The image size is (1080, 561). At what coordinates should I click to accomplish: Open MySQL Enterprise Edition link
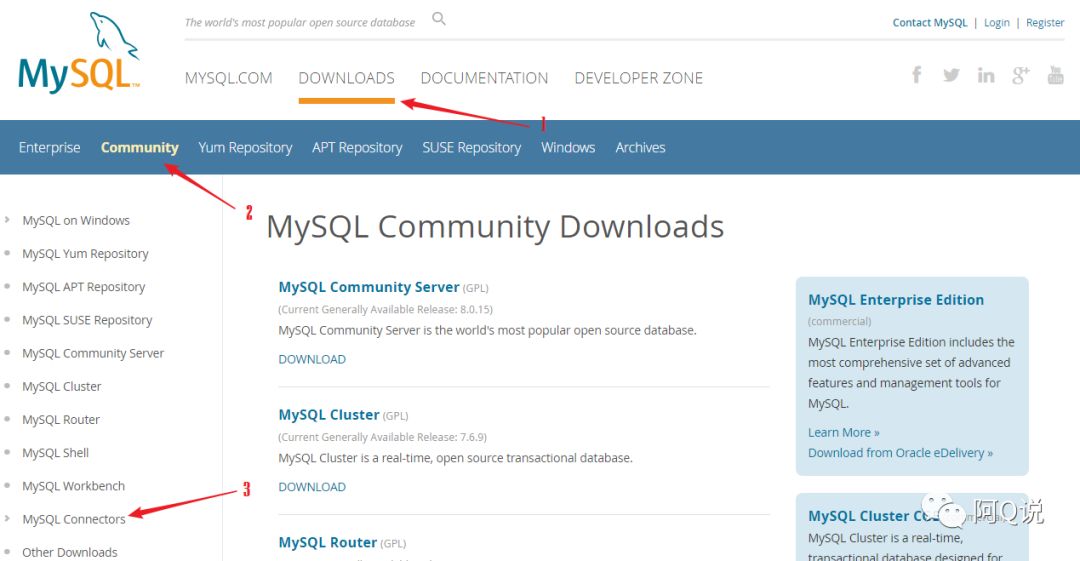895,300
